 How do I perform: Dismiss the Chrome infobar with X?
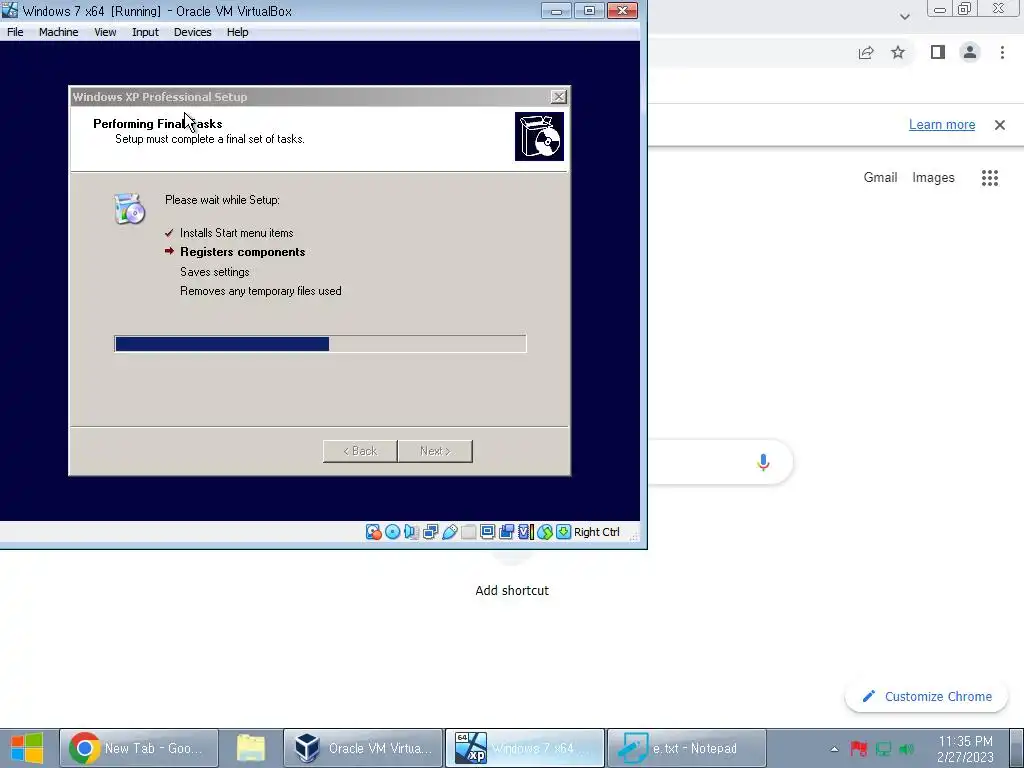point(1000,125)
